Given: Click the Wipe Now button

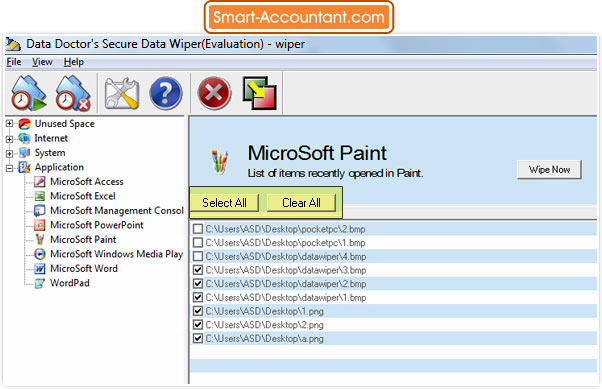Looking at the screenshot, I should (549, 169).
